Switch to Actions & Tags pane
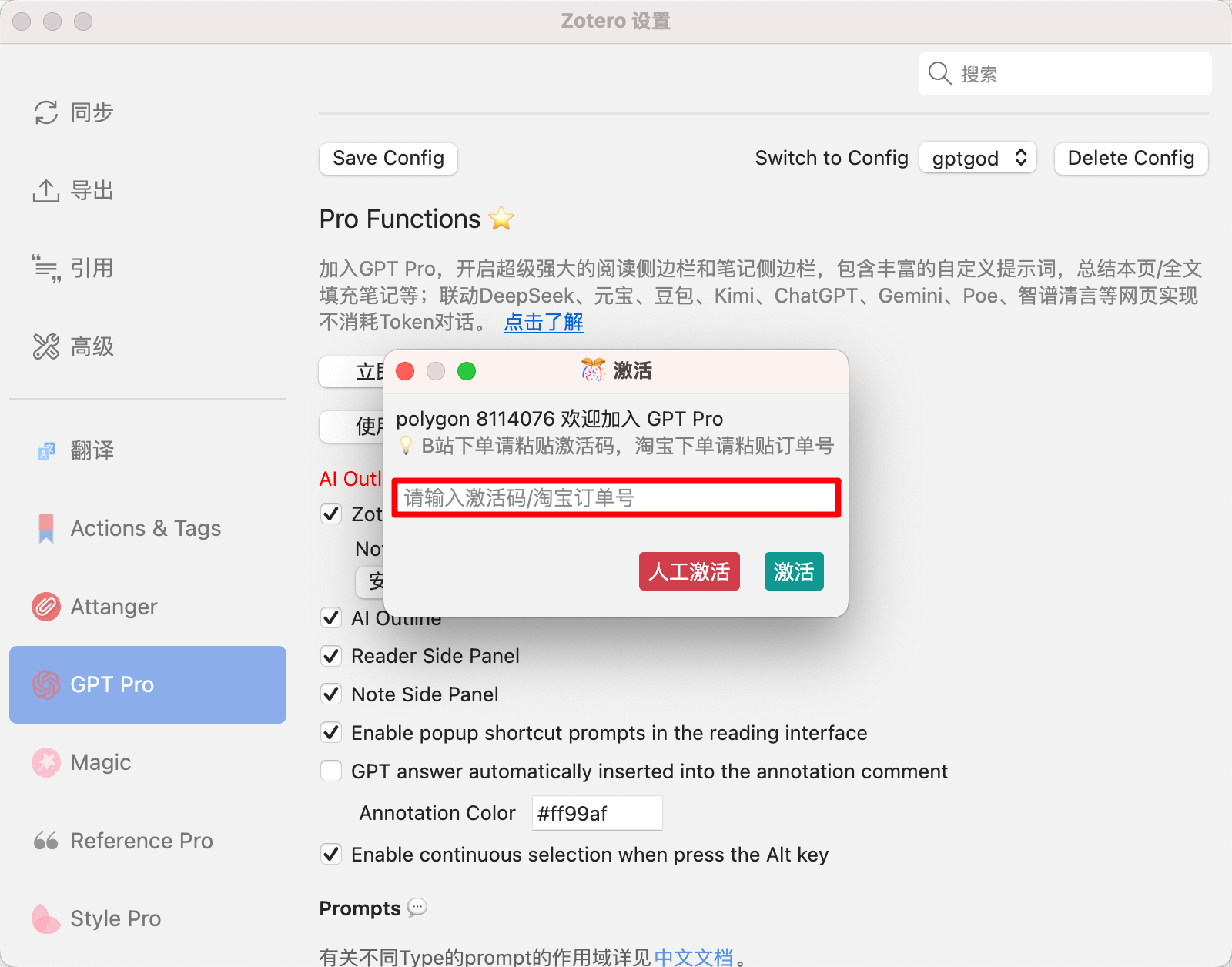Viewport: 1232px width, 967px height. click(148, 528)
